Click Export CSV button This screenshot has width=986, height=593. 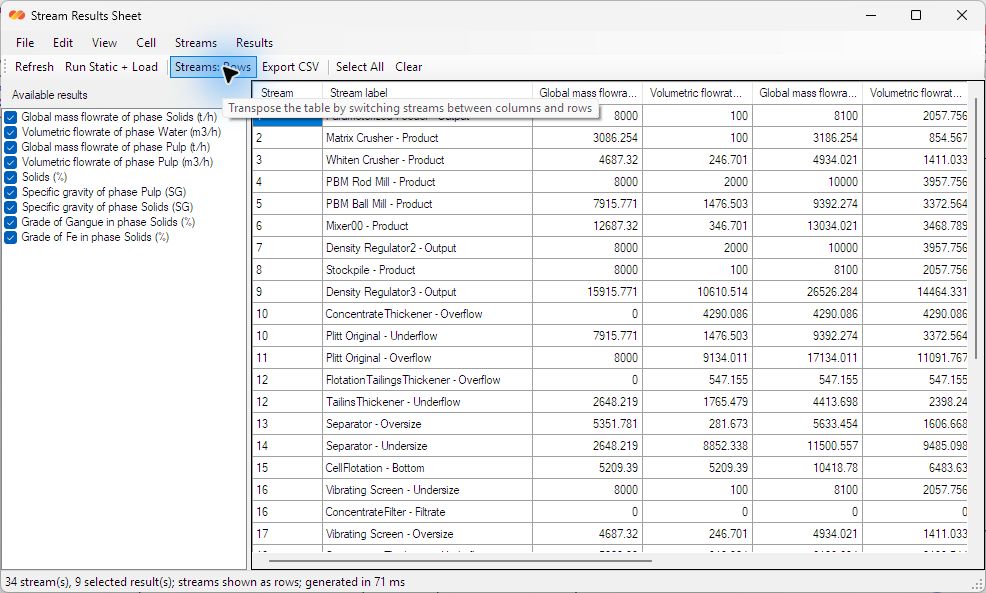[291, 67]
